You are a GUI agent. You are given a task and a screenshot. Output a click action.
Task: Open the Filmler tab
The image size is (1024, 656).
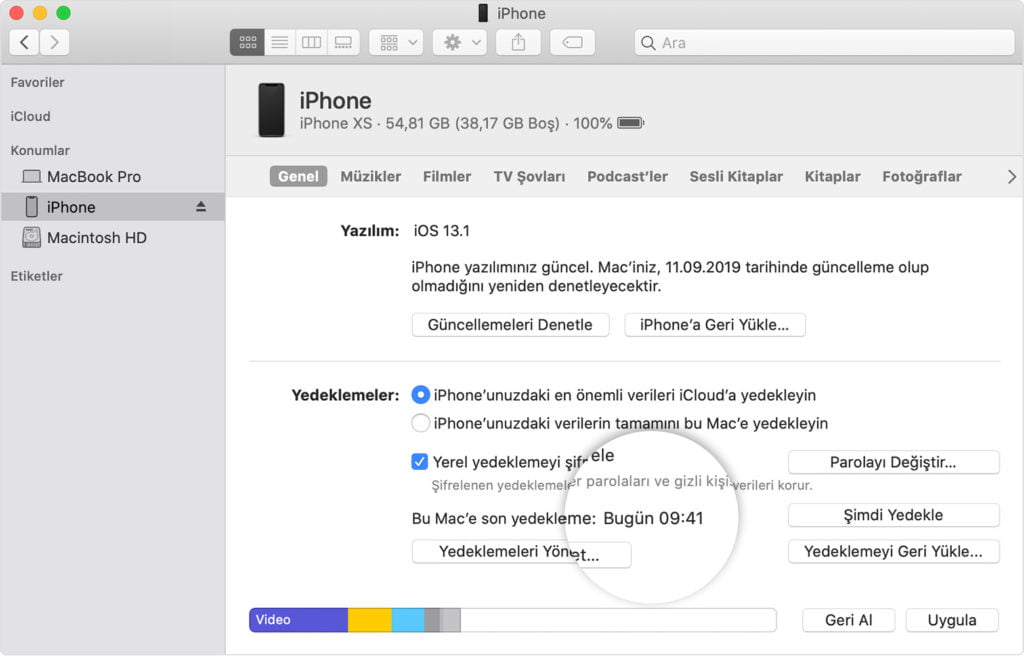[x=447, y=176]
